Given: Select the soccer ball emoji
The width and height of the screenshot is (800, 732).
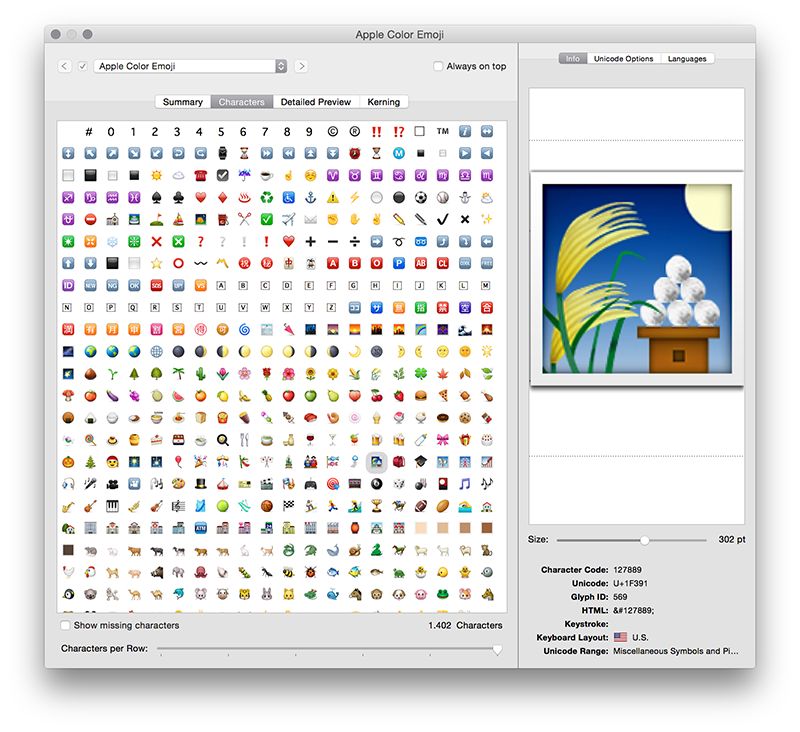Looking at the screenshot, I should 421,197.
